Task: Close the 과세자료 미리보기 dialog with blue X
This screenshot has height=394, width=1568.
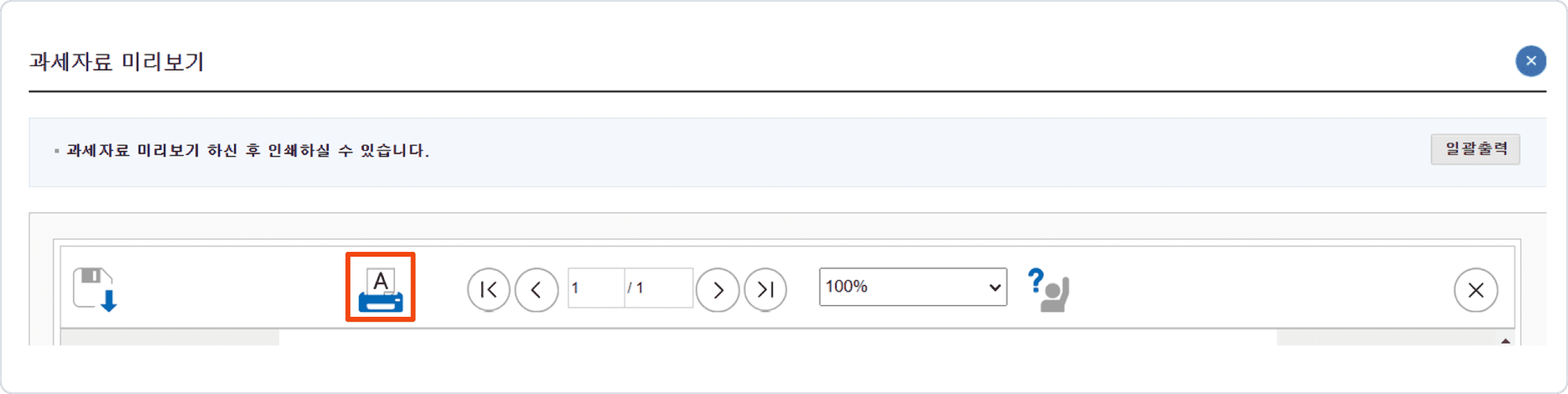Action: pyautogui.click(x=1531, y=61)
